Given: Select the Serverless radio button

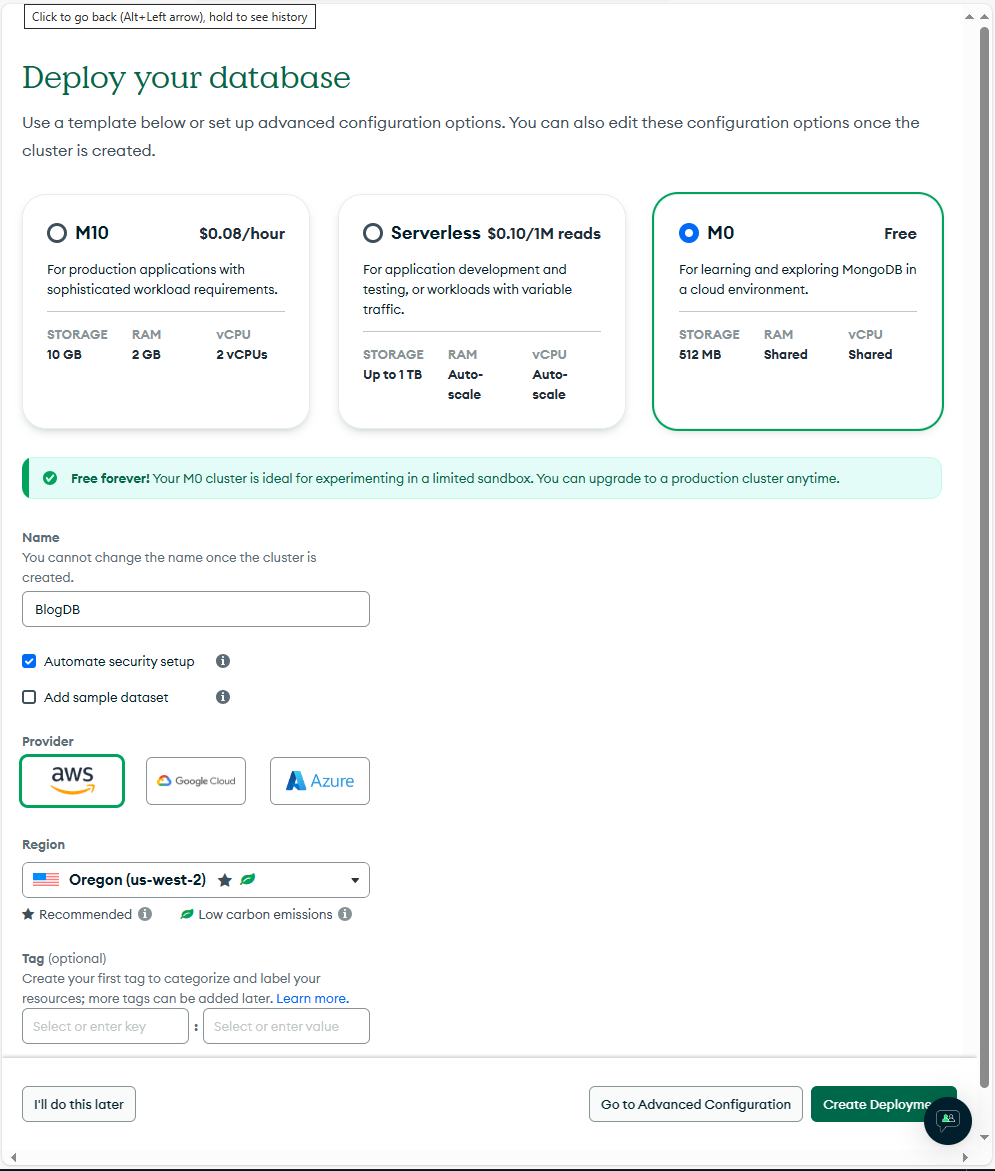Looking at the screenshot, I should click(x=373, y=233).
